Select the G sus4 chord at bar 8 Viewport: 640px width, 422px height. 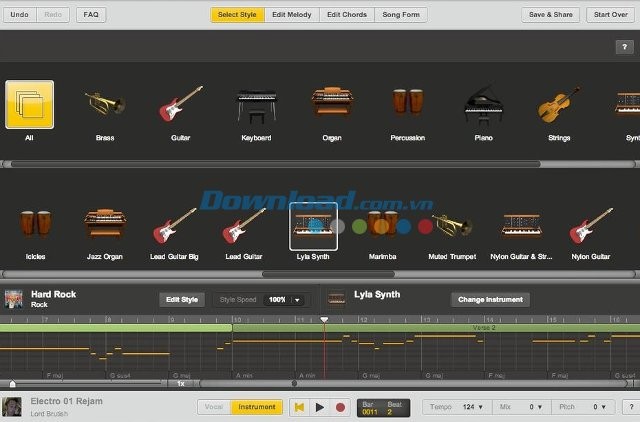(x=120, y=375)
